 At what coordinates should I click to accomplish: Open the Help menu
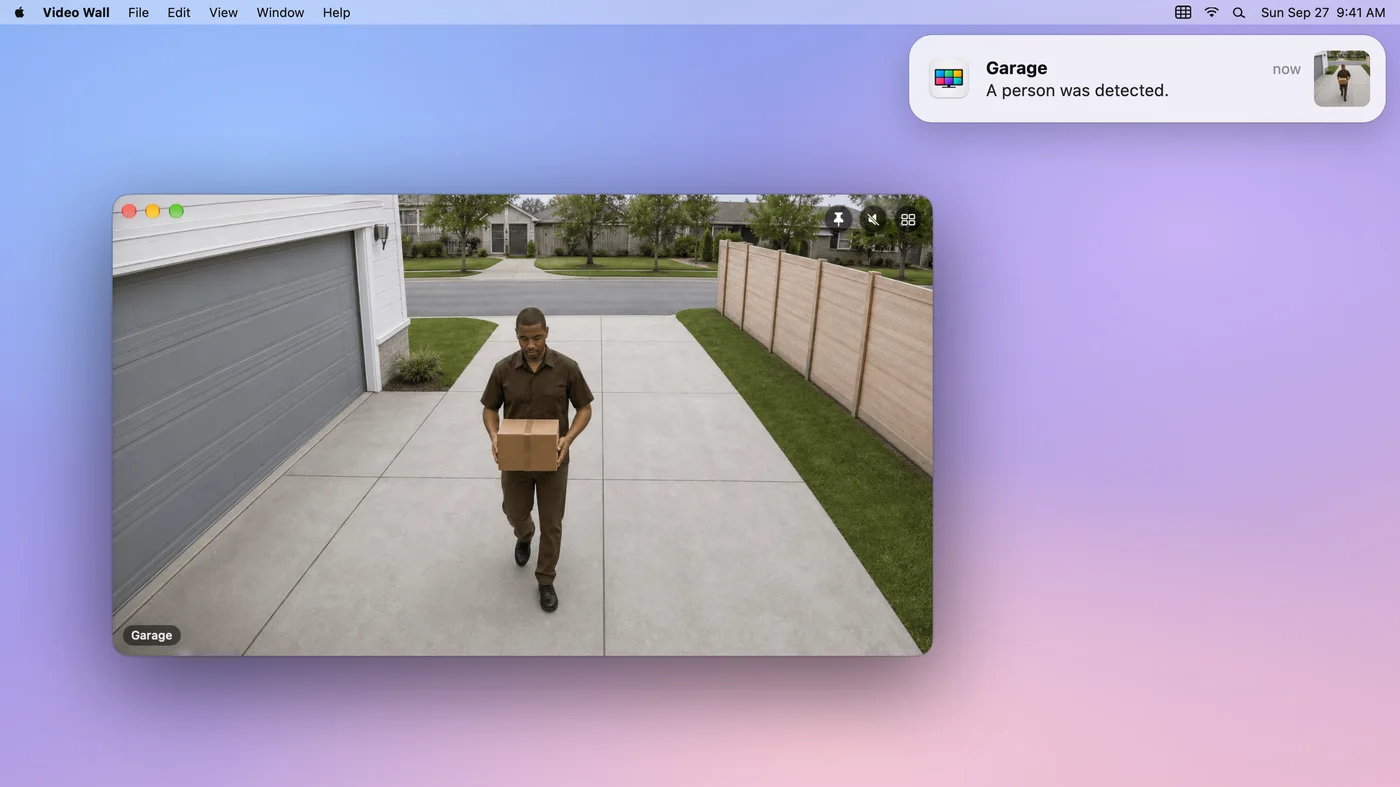[x=336, y=12]
